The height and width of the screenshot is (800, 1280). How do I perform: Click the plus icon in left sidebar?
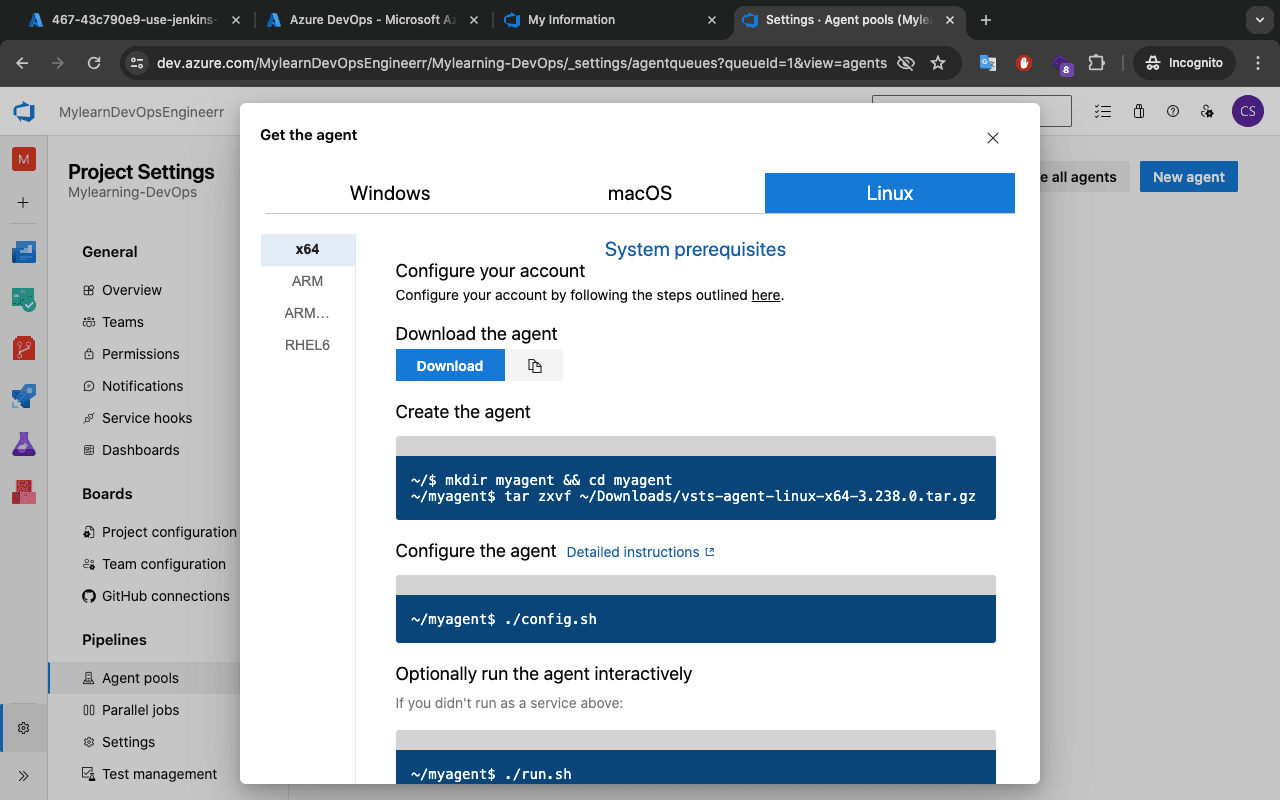coord(24,202)
